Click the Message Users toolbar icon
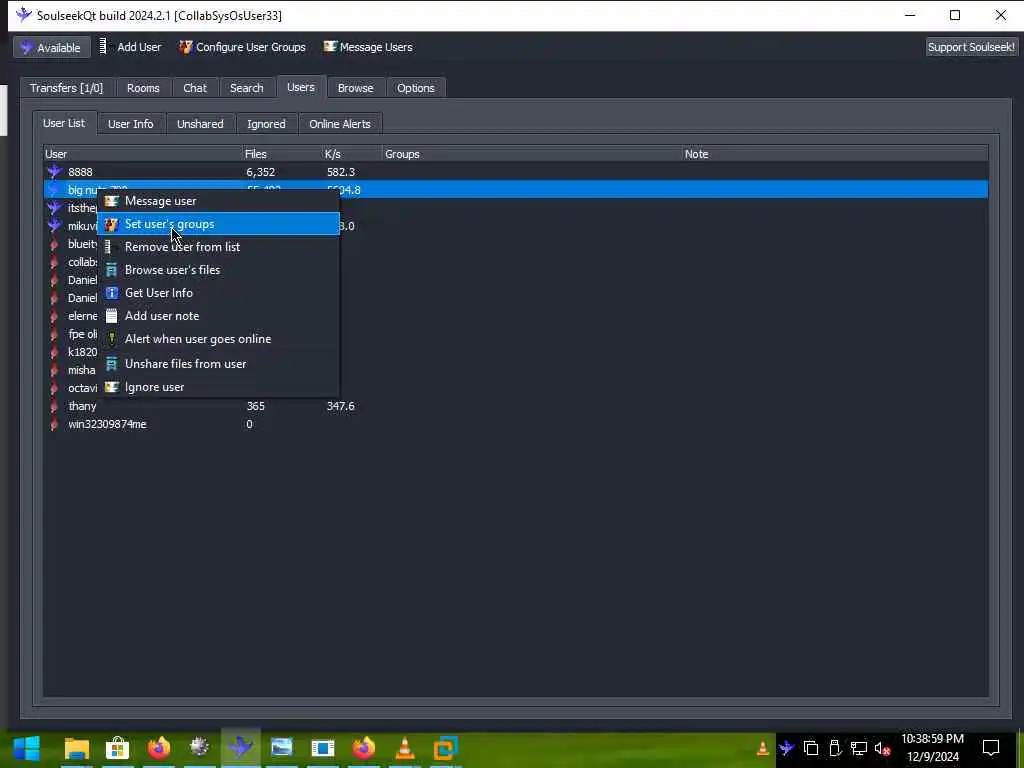The width and height of the screenshot is (1024, 768). click(x=330, y=46)
